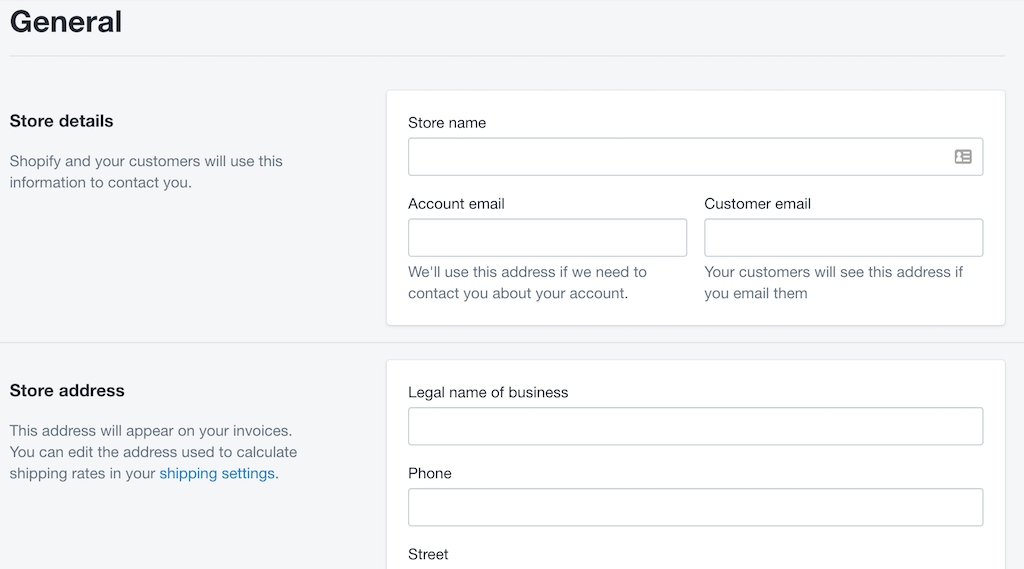Screen dimensions: 1024x569
Task: Select the Customer email text box
Action: point(843,238)
